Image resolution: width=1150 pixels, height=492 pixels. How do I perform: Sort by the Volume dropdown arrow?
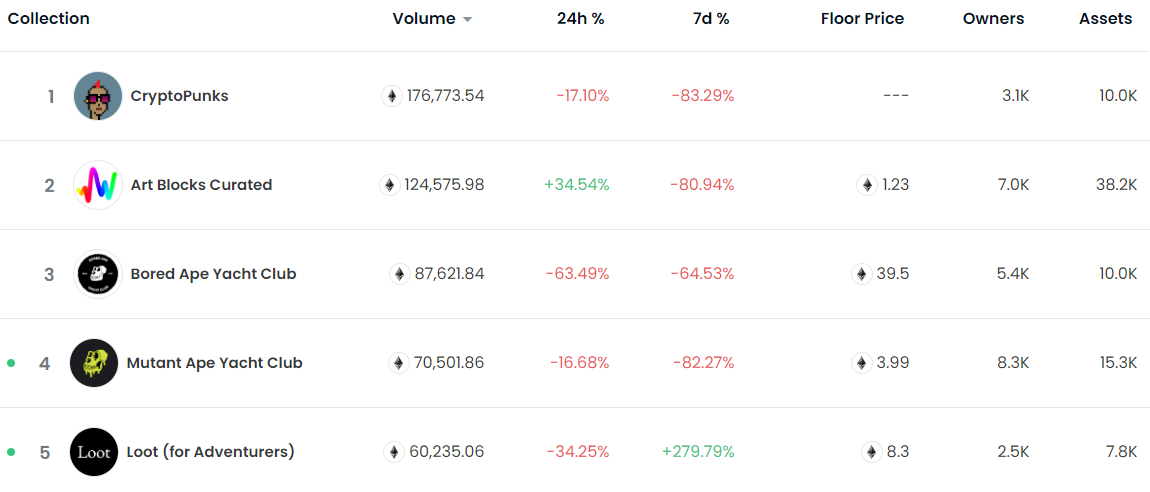pos(467,20)
